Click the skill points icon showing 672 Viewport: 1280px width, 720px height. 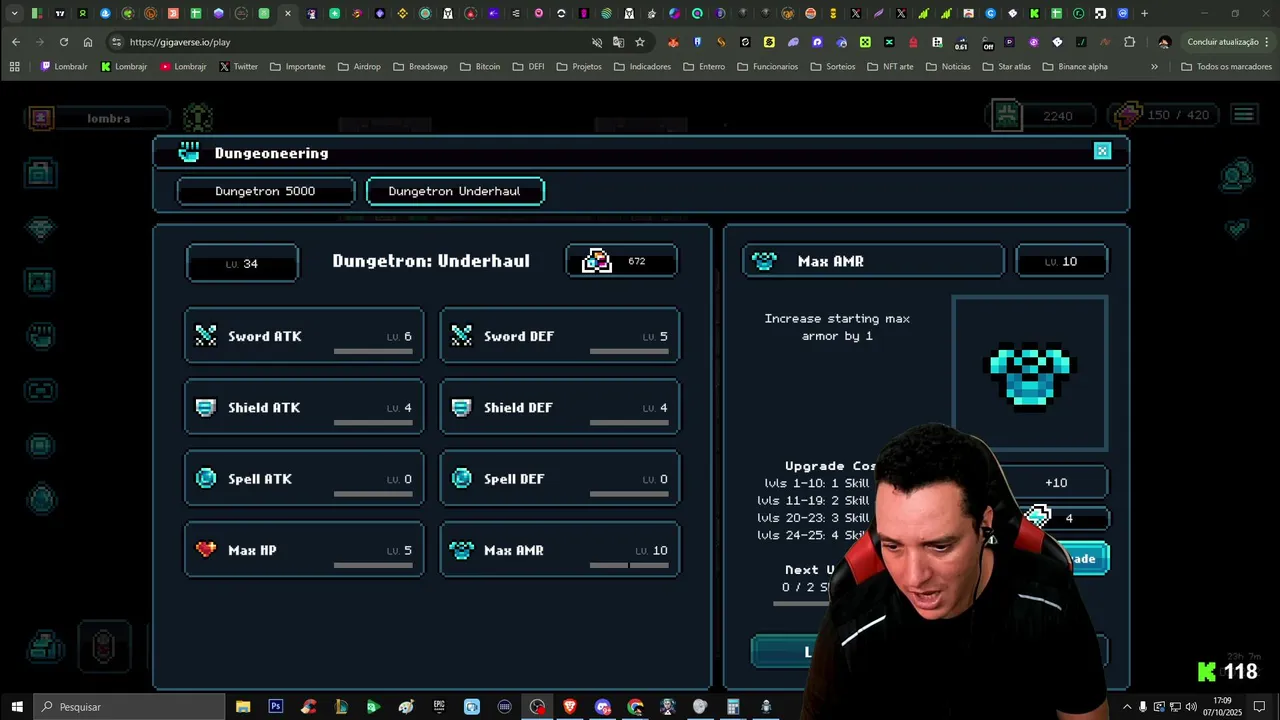[597, 261]
